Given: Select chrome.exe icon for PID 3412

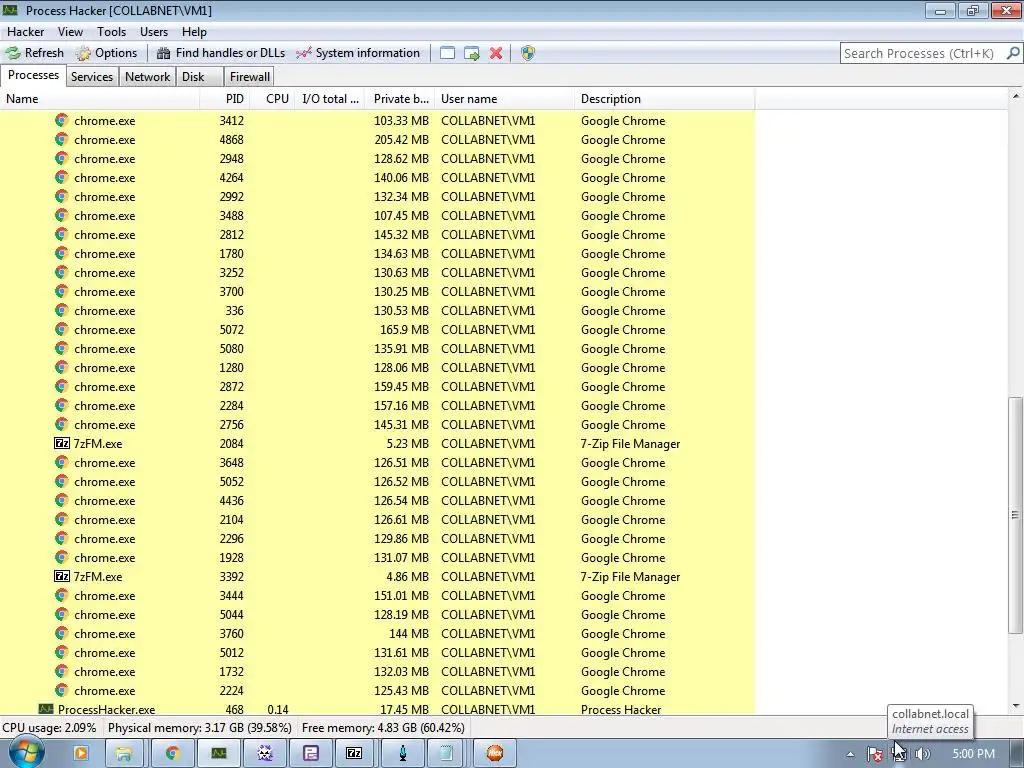Looking at the screenshot, I should coord(61,120).
